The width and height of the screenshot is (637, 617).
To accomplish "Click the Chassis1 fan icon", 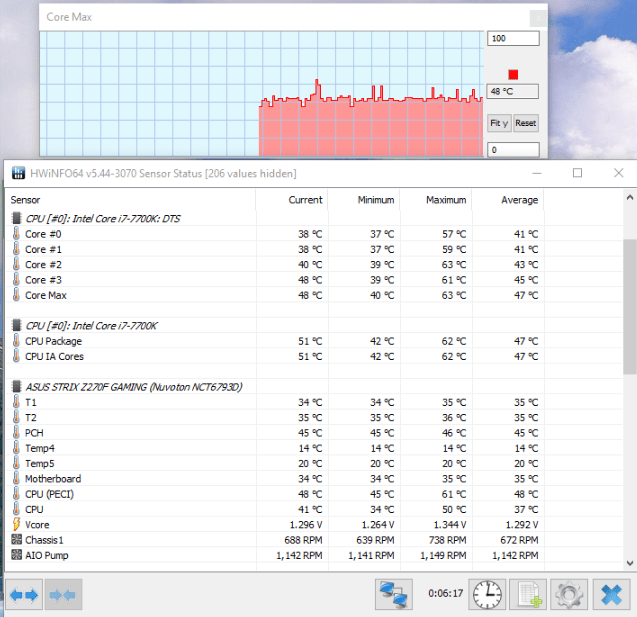I will pyautogui.click(x=16, y=539).
